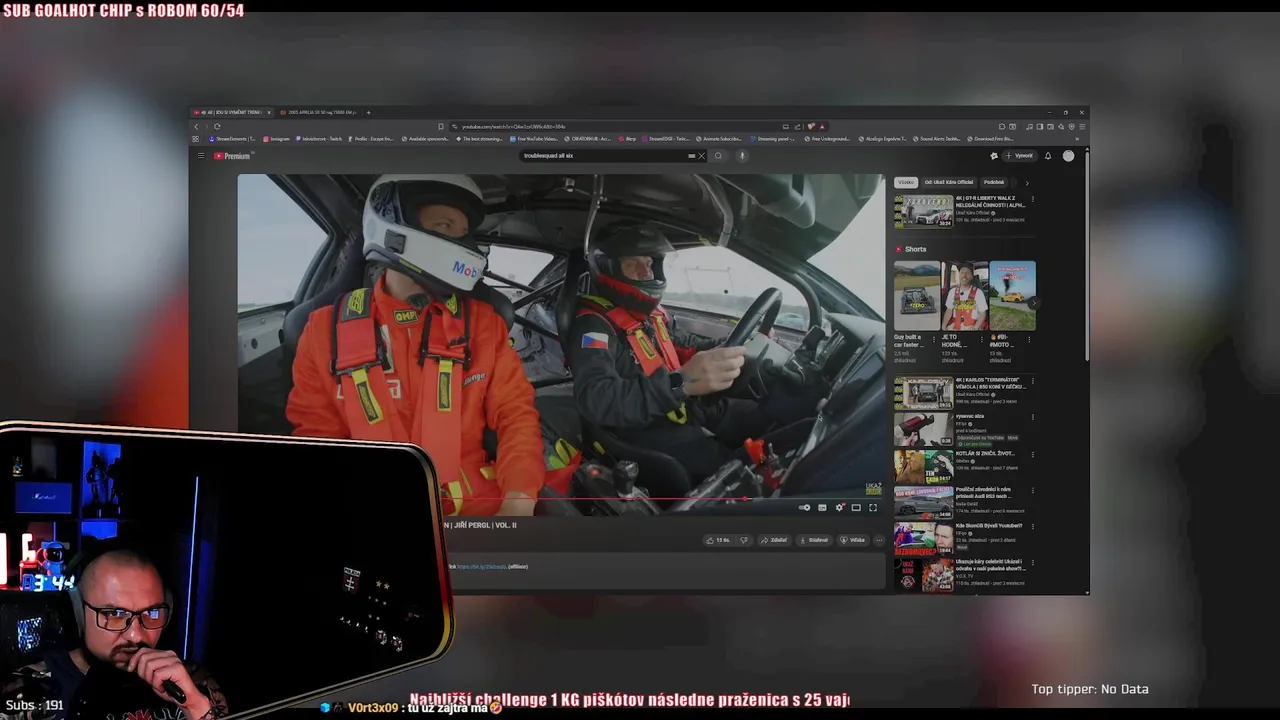Go back with the browser back arrow
The image size is (1280, 720).
pyautogui.click(x=196, y=127)
